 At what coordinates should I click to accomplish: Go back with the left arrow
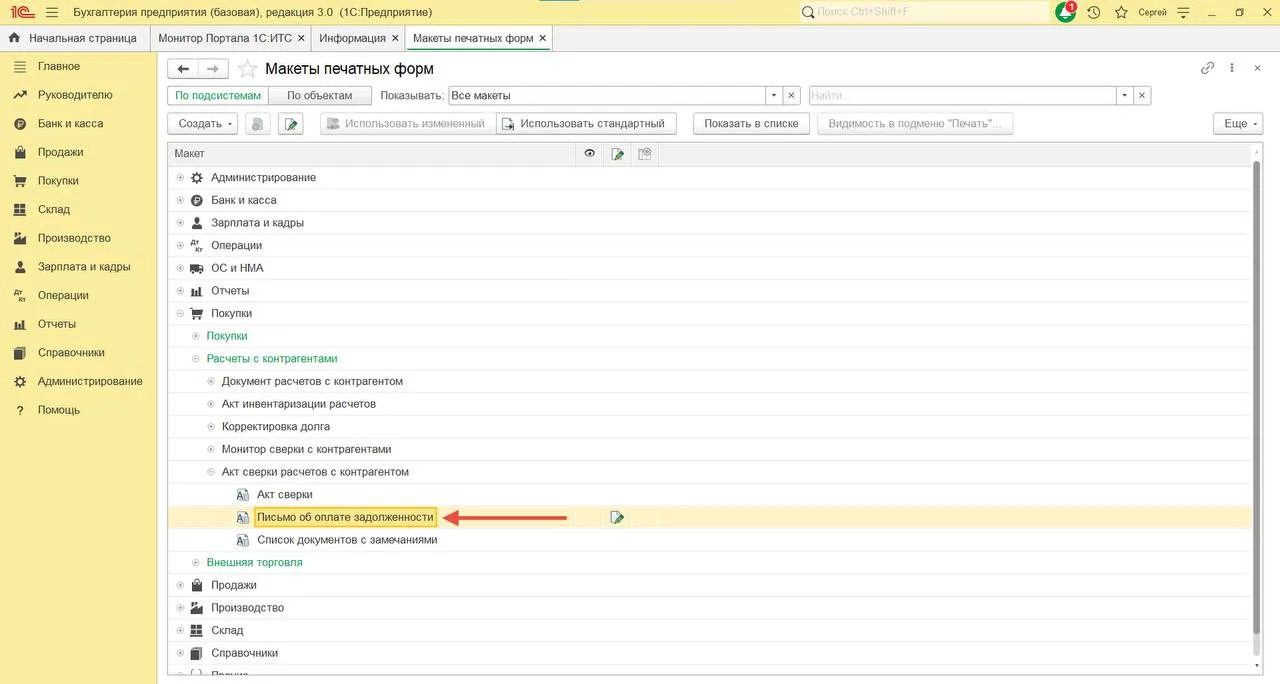click(x=183, y=69)
